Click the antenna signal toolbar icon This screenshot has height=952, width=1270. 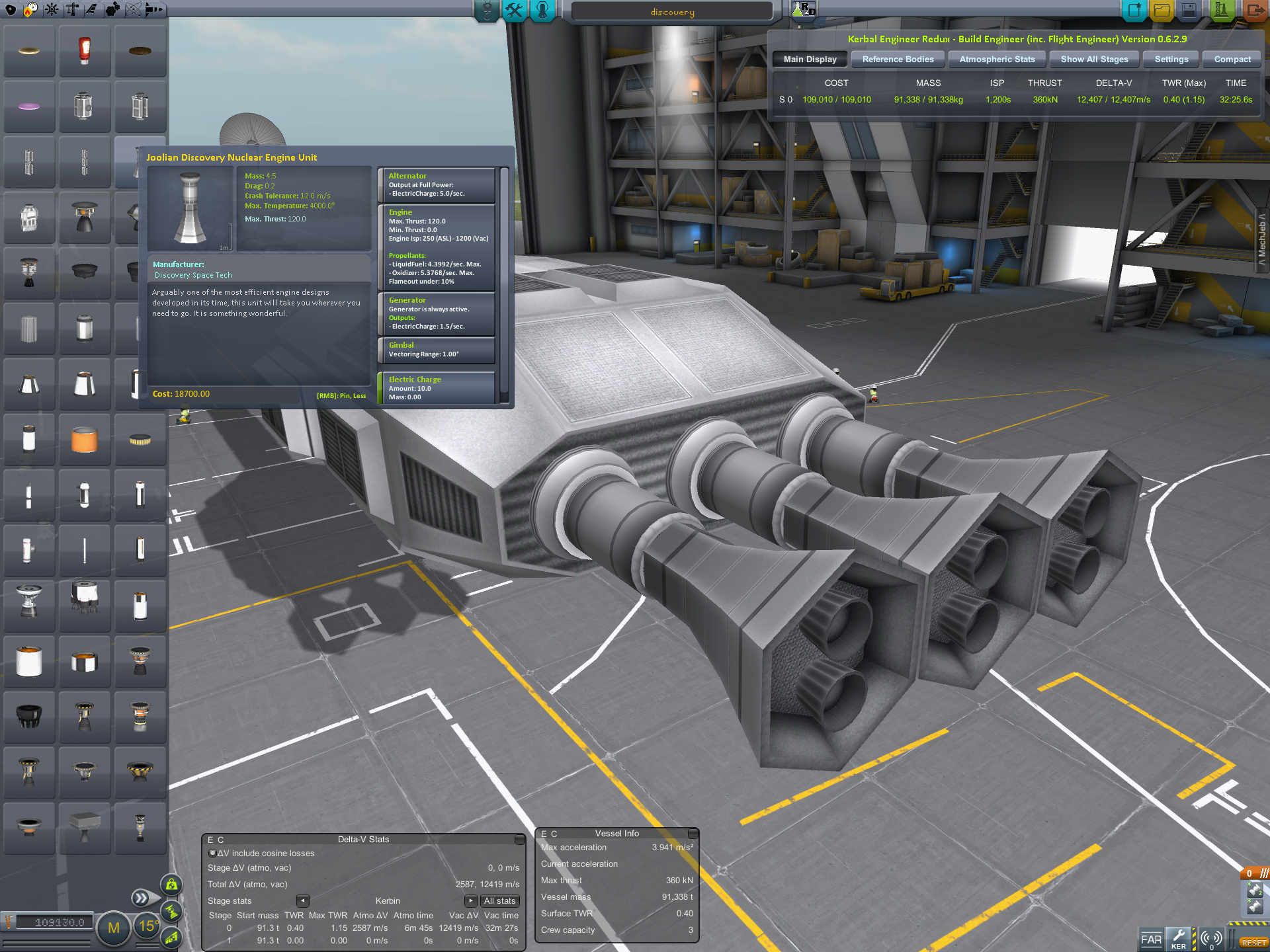click(1211, 939)
